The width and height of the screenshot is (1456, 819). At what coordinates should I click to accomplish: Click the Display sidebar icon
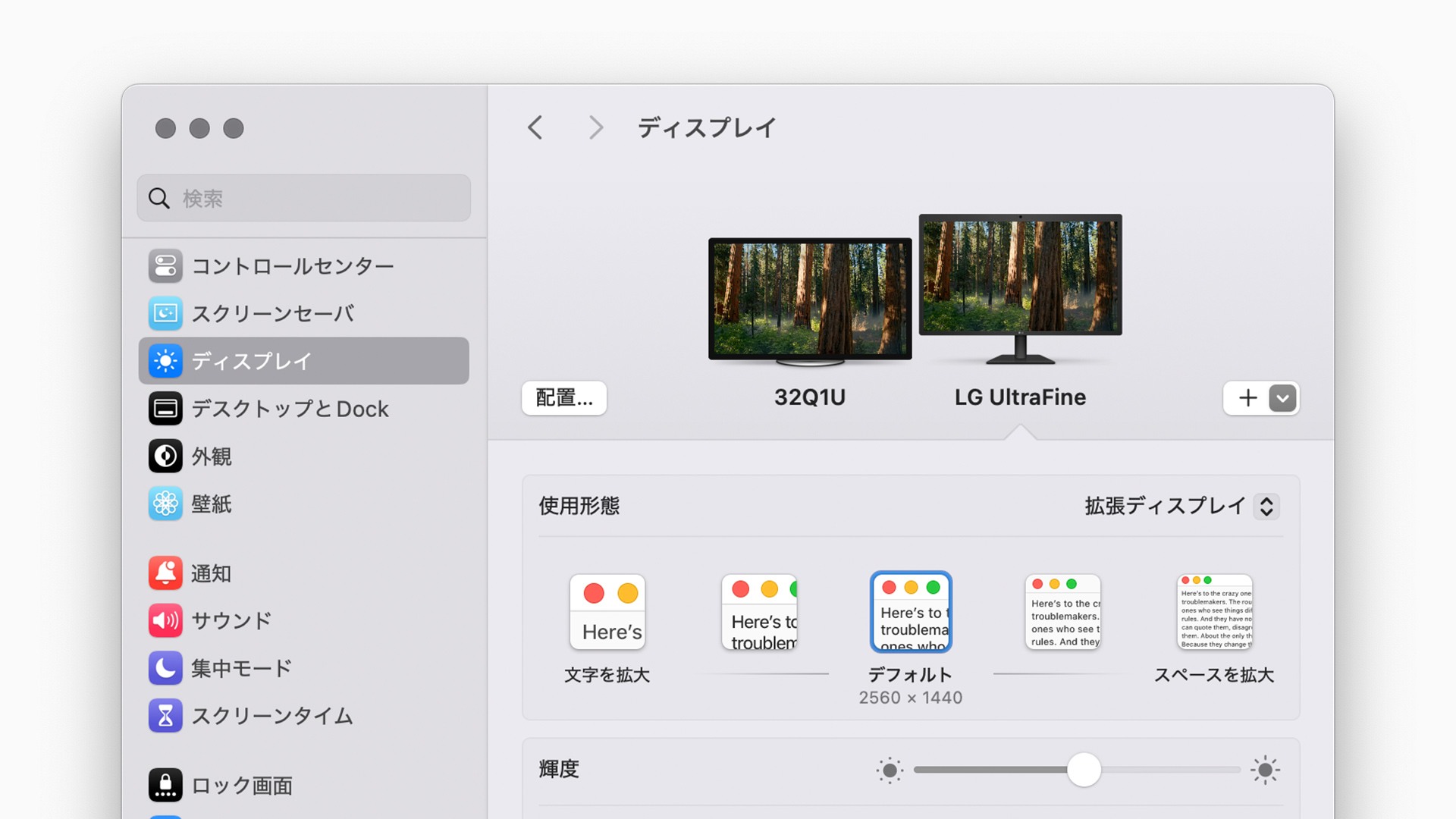coord(165,361)
